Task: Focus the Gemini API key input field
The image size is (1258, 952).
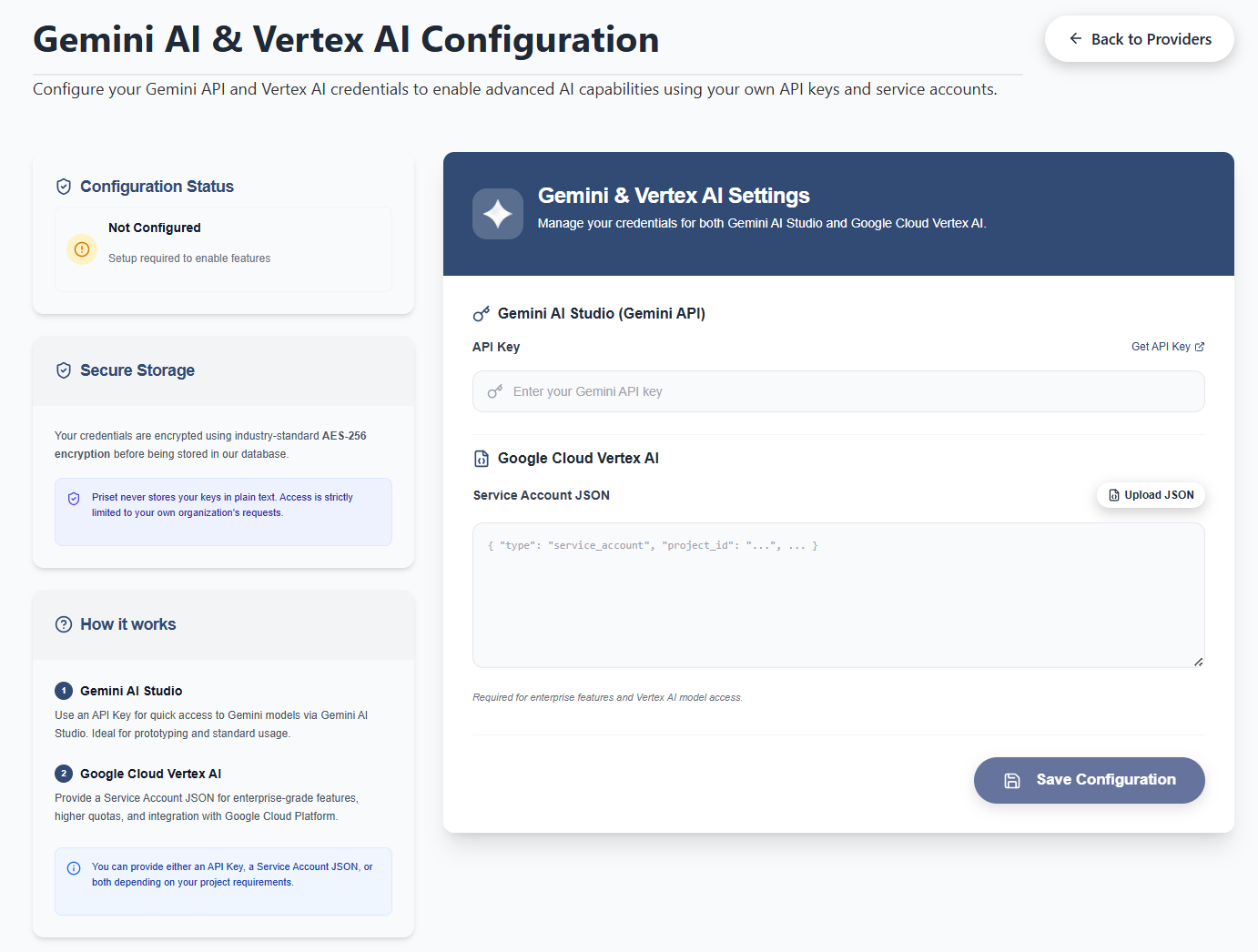Action: (838, 391)
